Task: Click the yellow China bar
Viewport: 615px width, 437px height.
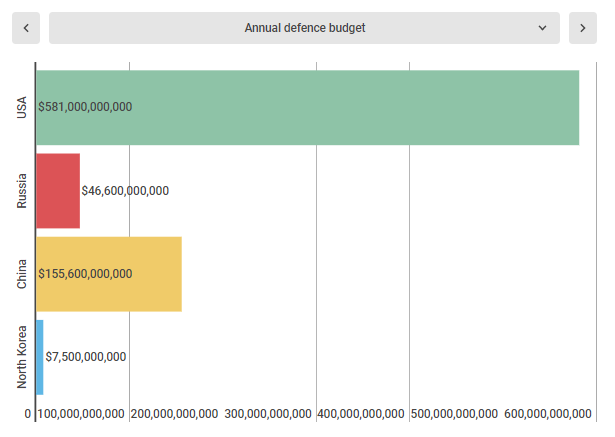Action: click(x=109, y=274)
